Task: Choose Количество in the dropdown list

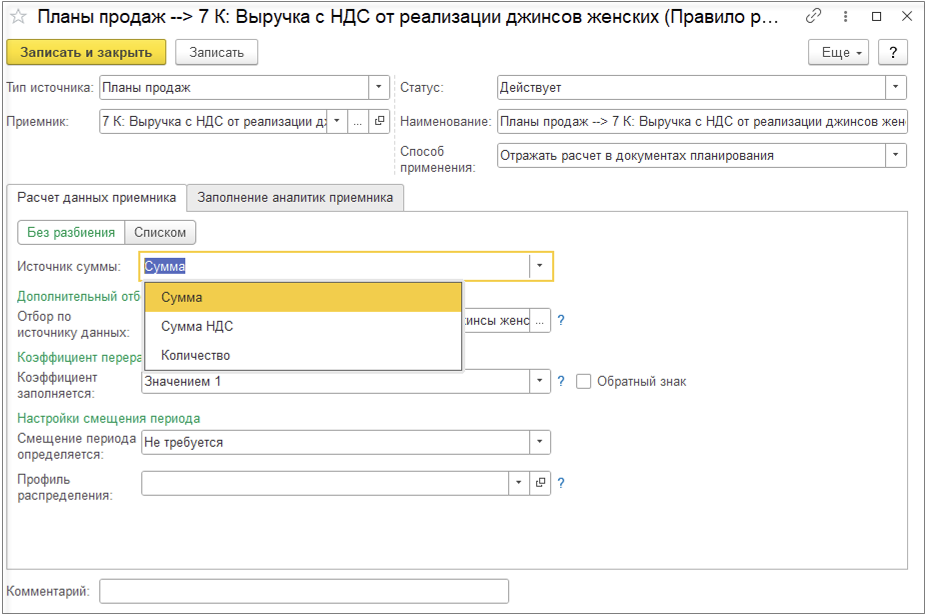Action: 195,355
